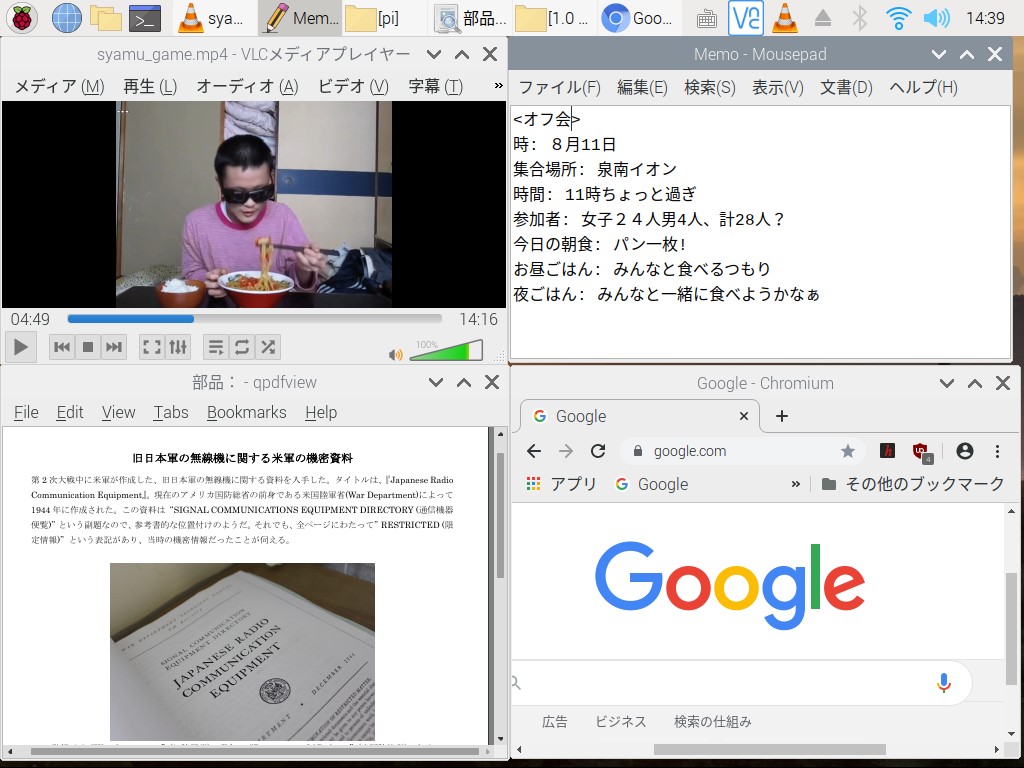Start voice search with the microphone icon
1024x768 pixels.
click(x=943, y=682)
